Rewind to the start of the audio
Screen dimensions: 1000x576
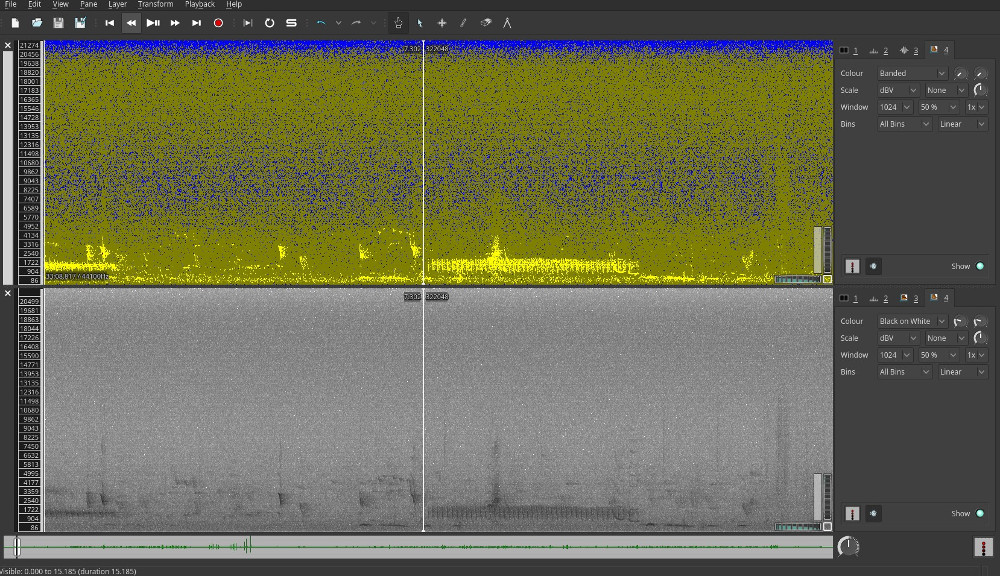110,22
